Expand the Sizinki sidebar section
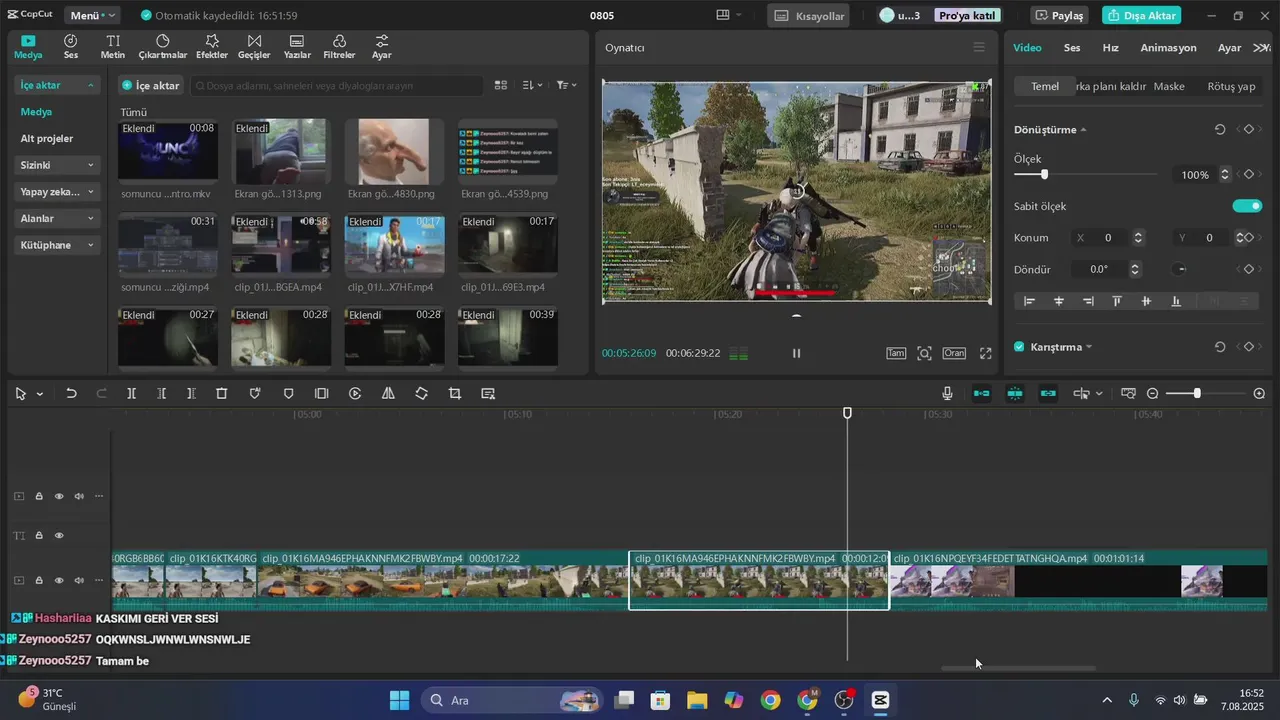Image resolution: width=1280 pixels, height=720 pixels. pos(58,165)
